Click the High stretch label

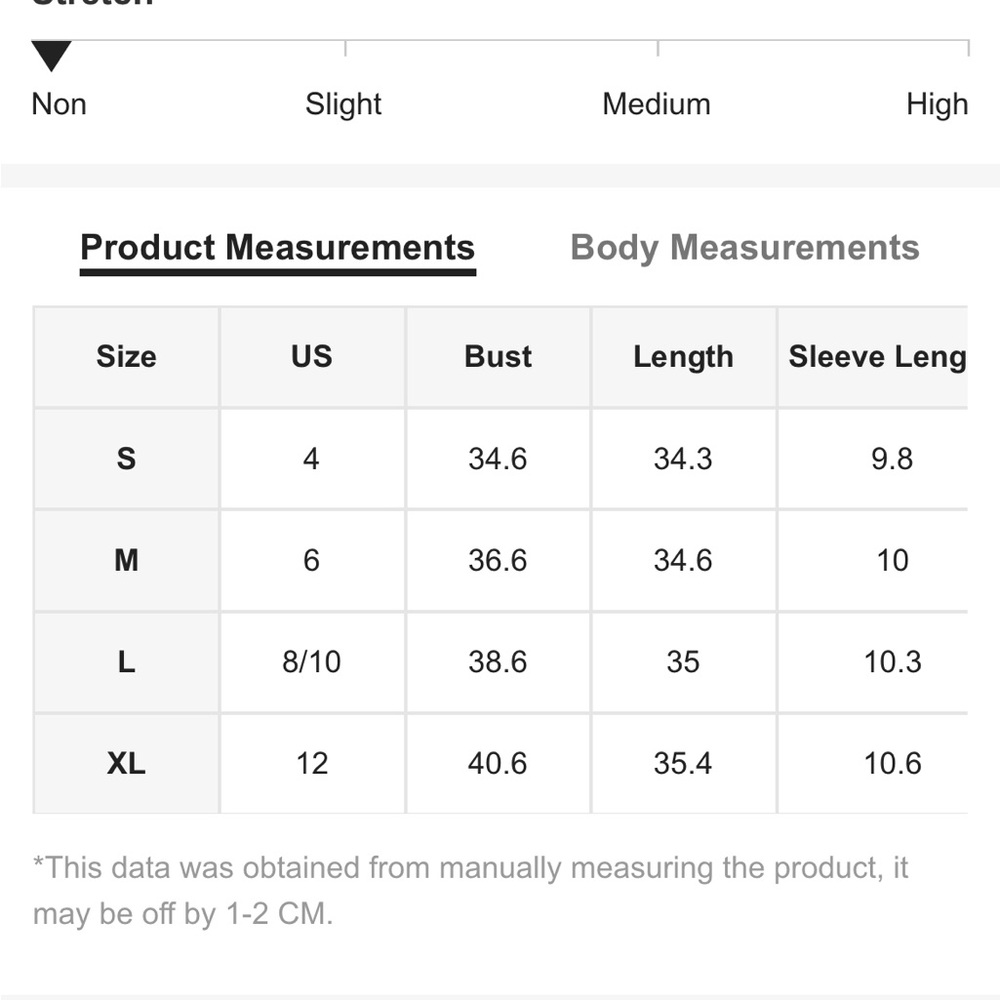pos(937,104)
